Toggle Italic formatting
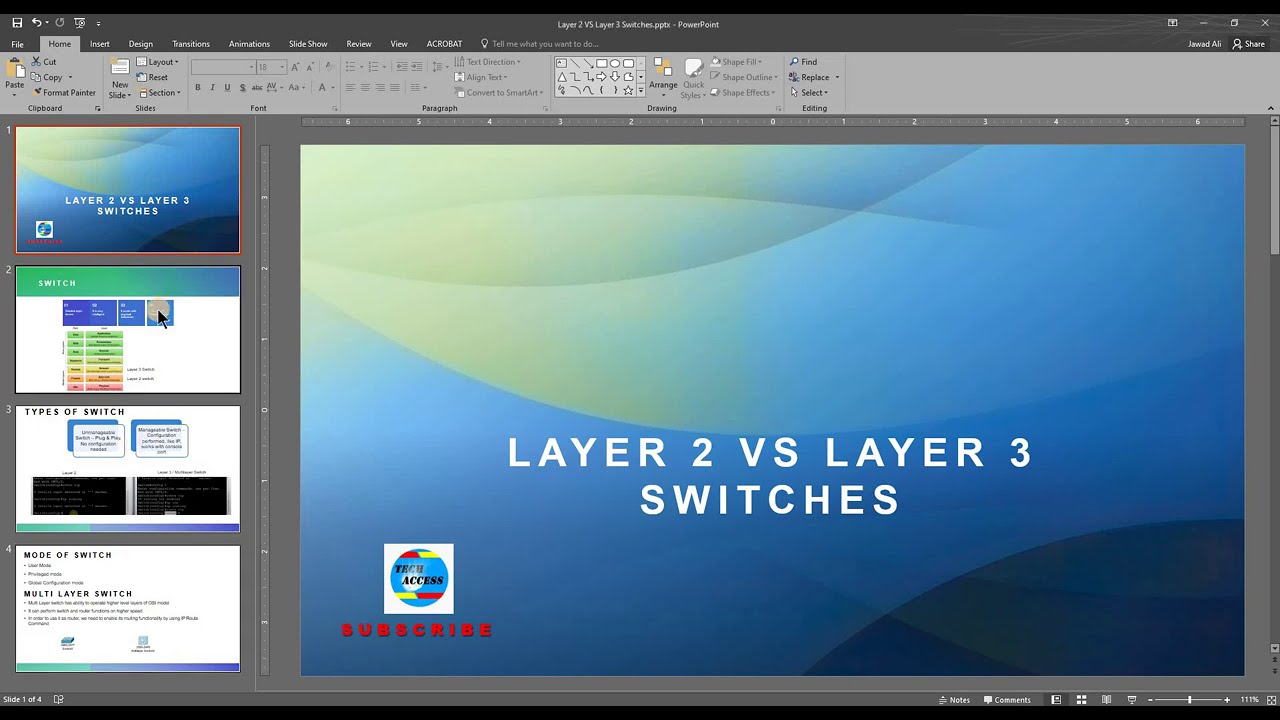Screen dimensions: 1280x720 pyautogui.click(x=212, y=87)
